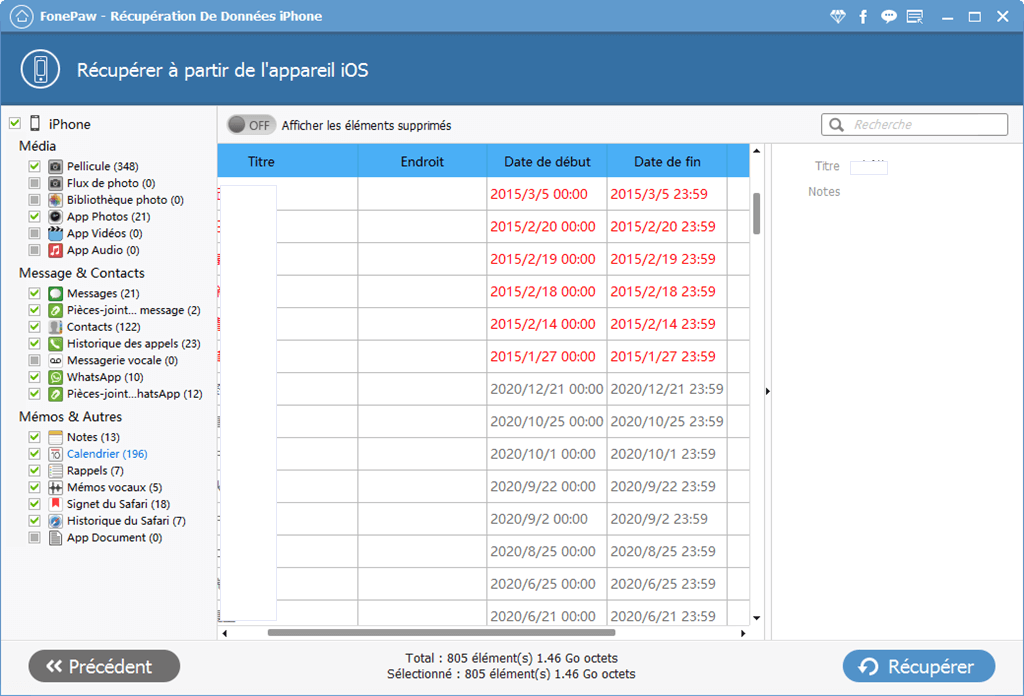Screen dimensions: 1024x696
Task: Uncheck the Messages (21) checkbox
Action: pyautogui.click(x=35, y=294)
